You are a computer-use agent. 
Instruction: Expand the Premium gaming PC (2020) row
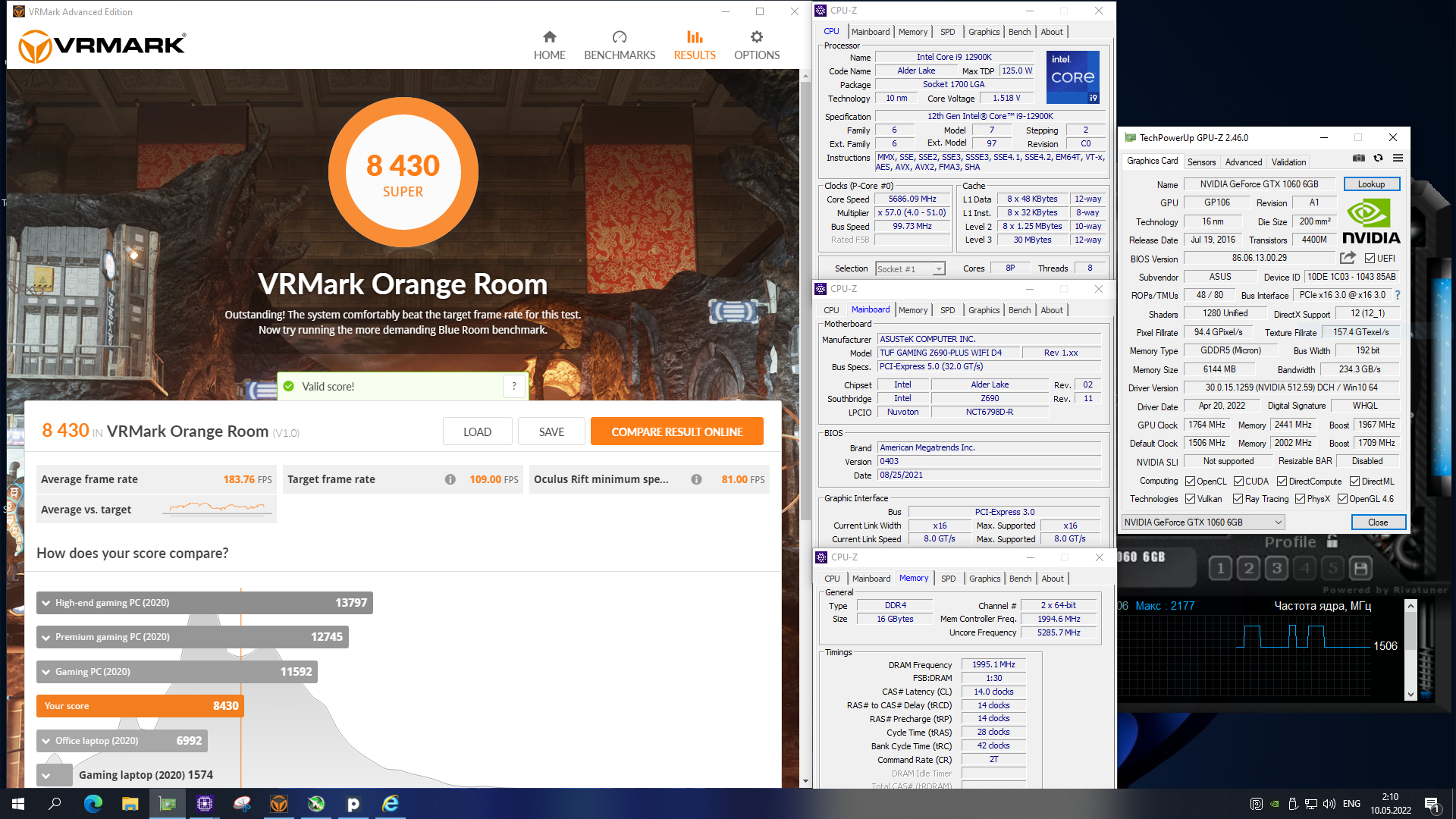coord(193,637)
